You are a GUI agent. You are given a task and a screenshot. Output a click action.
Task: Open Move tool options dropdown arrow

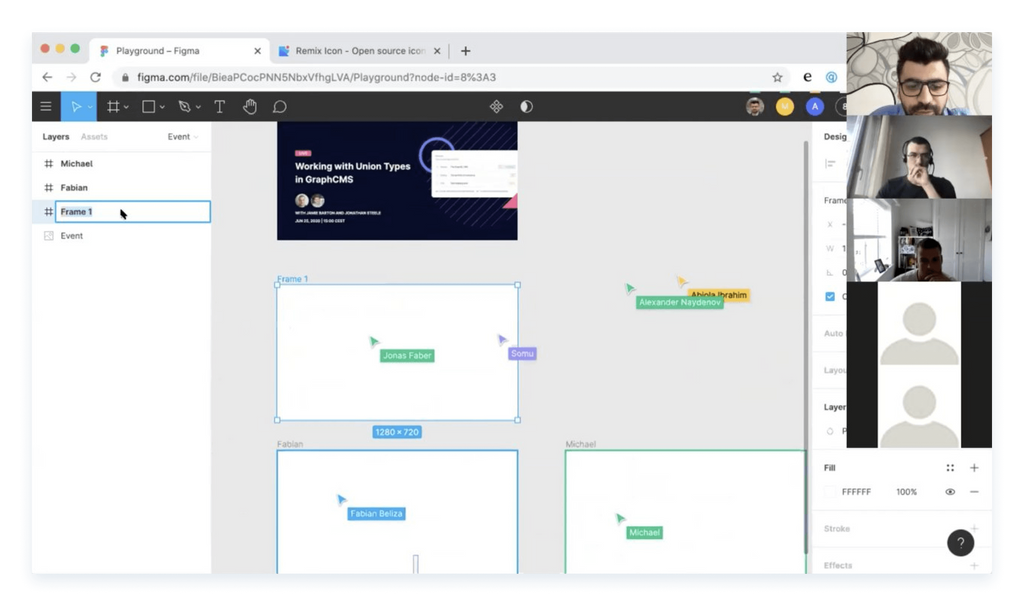click(x=90, y=107)
